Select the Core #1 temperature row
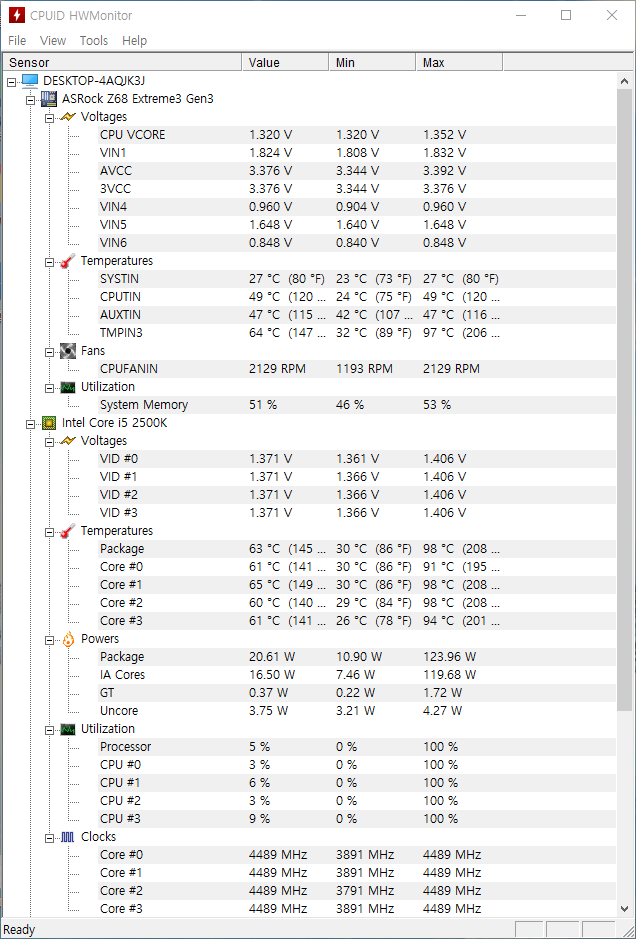This screenshot has width=636, height=939. (357, 584)
